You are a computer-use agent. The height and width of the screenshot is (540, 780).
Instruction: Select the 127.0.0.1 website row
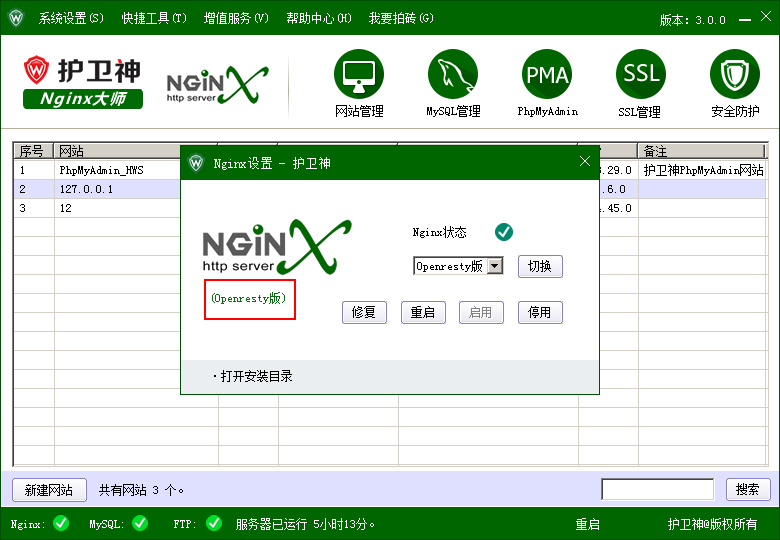(86, 189)
